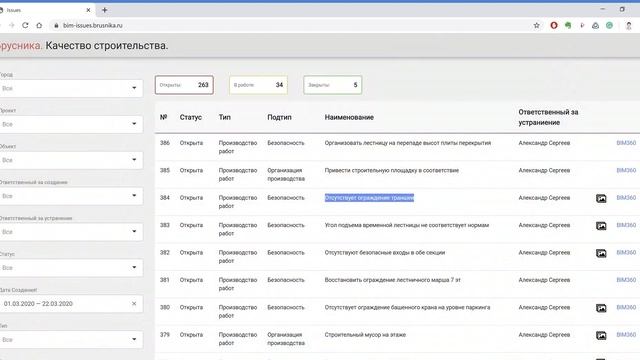This screenshot has height=360, width=640.
Task: Sort by the № column header
Action: click(x=164, y=117)
